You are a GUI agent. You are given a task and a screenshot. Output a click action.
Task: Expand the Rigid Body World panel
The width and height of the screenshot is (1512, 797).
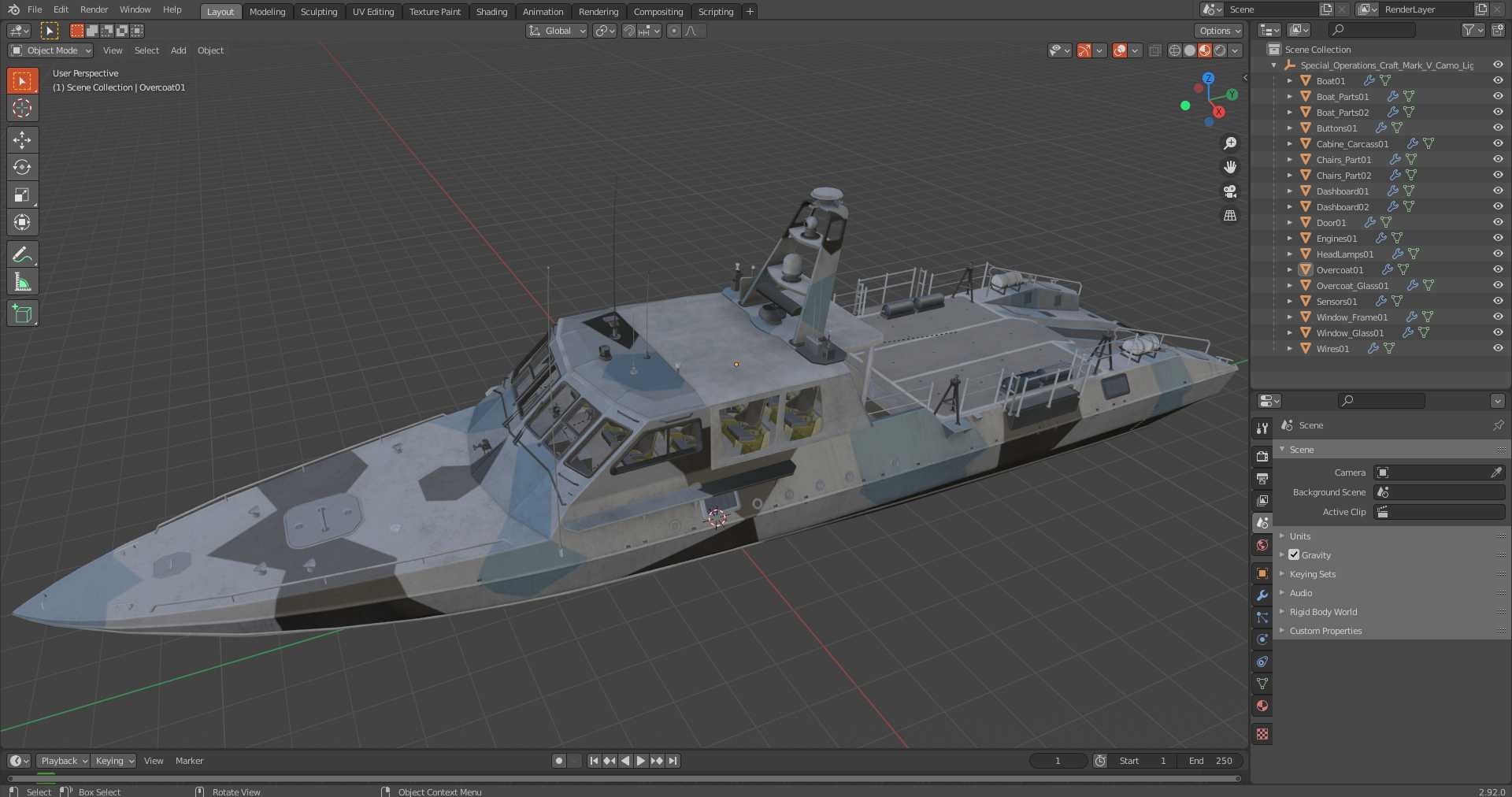pyautogui.click(x=1323, y=612)
